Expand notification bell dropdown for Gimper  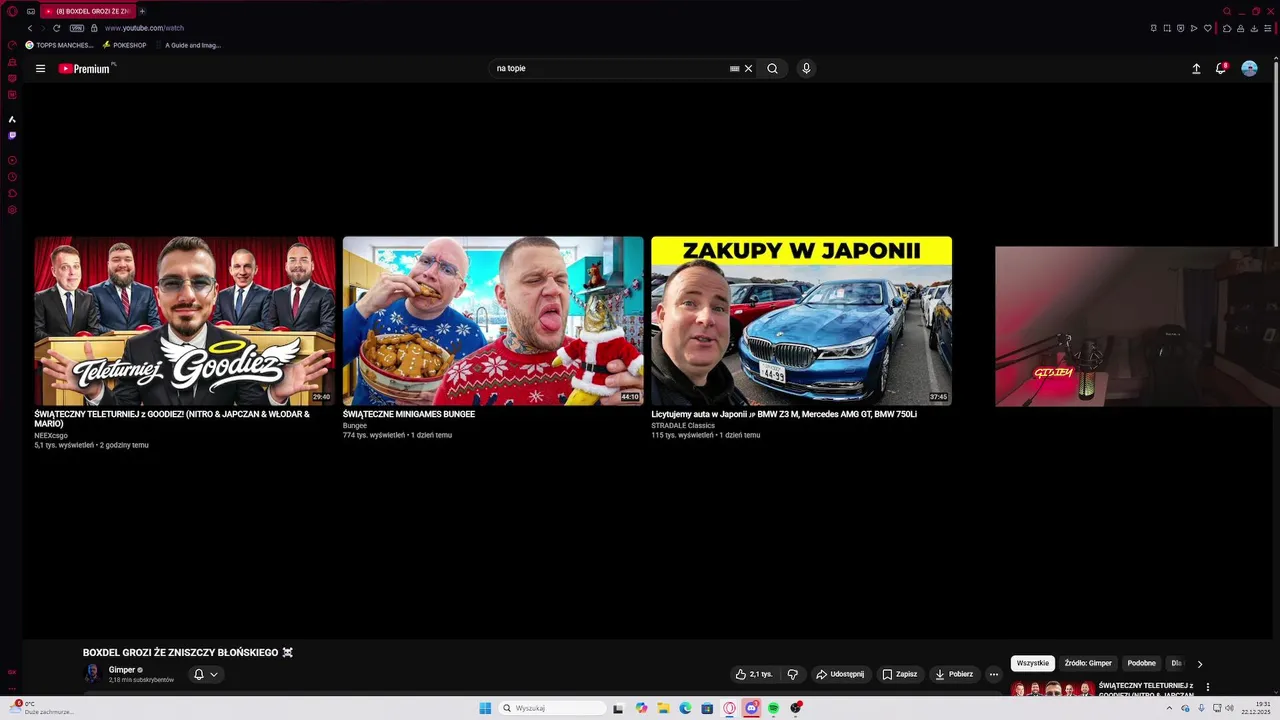click(205, 674)
